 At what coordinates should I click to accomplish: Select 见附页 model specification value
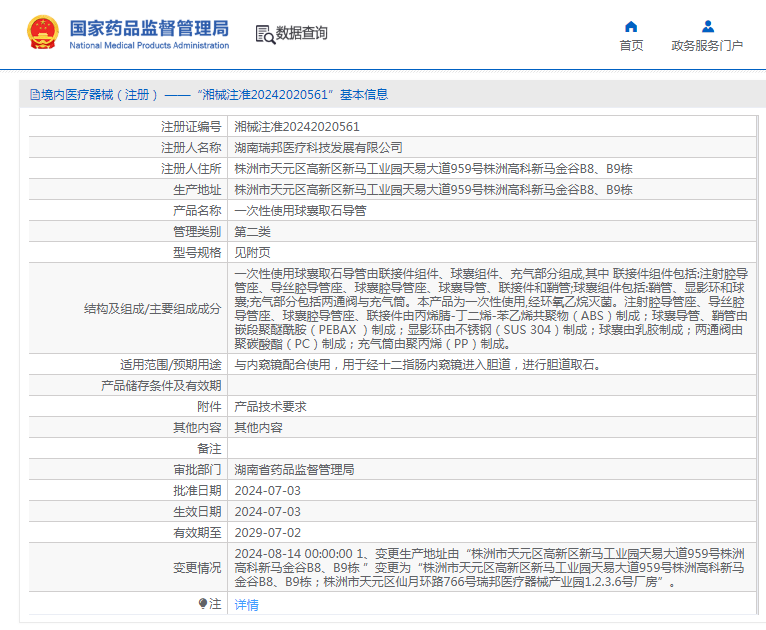(253, 253)
